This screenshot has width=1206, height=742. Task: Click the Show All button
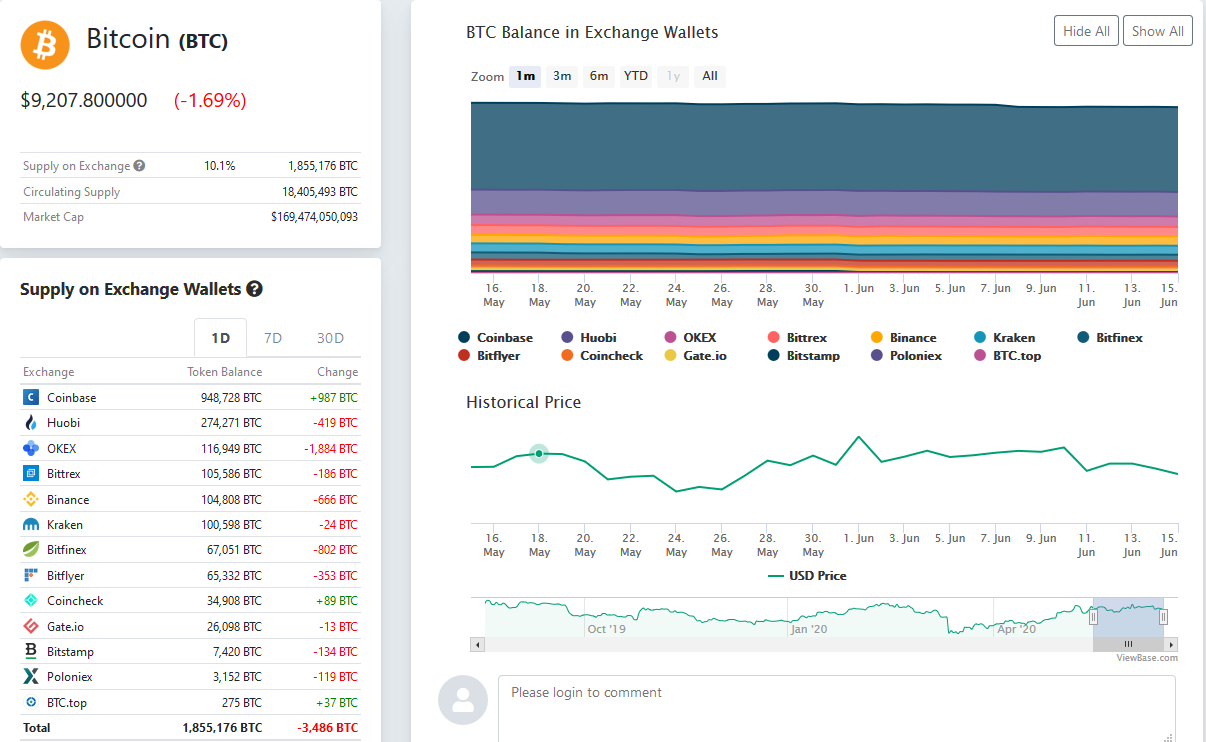tap(1158, 31)
